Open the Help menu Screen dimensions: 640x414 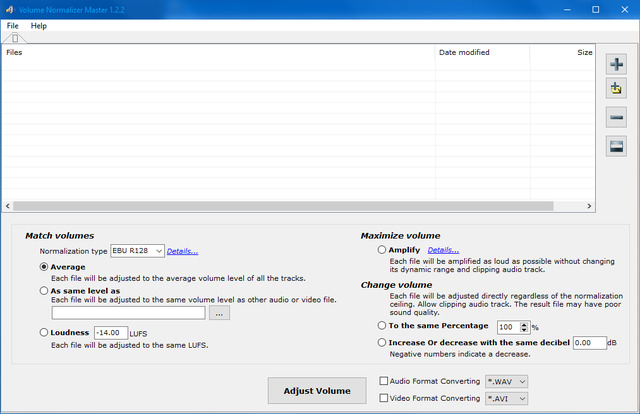(38, 25)
